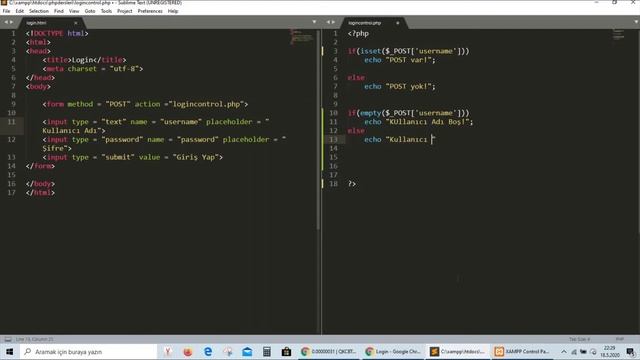The image size is (640, 360).
Task: Go to next tab in left pane
Action: pos(11,22)
